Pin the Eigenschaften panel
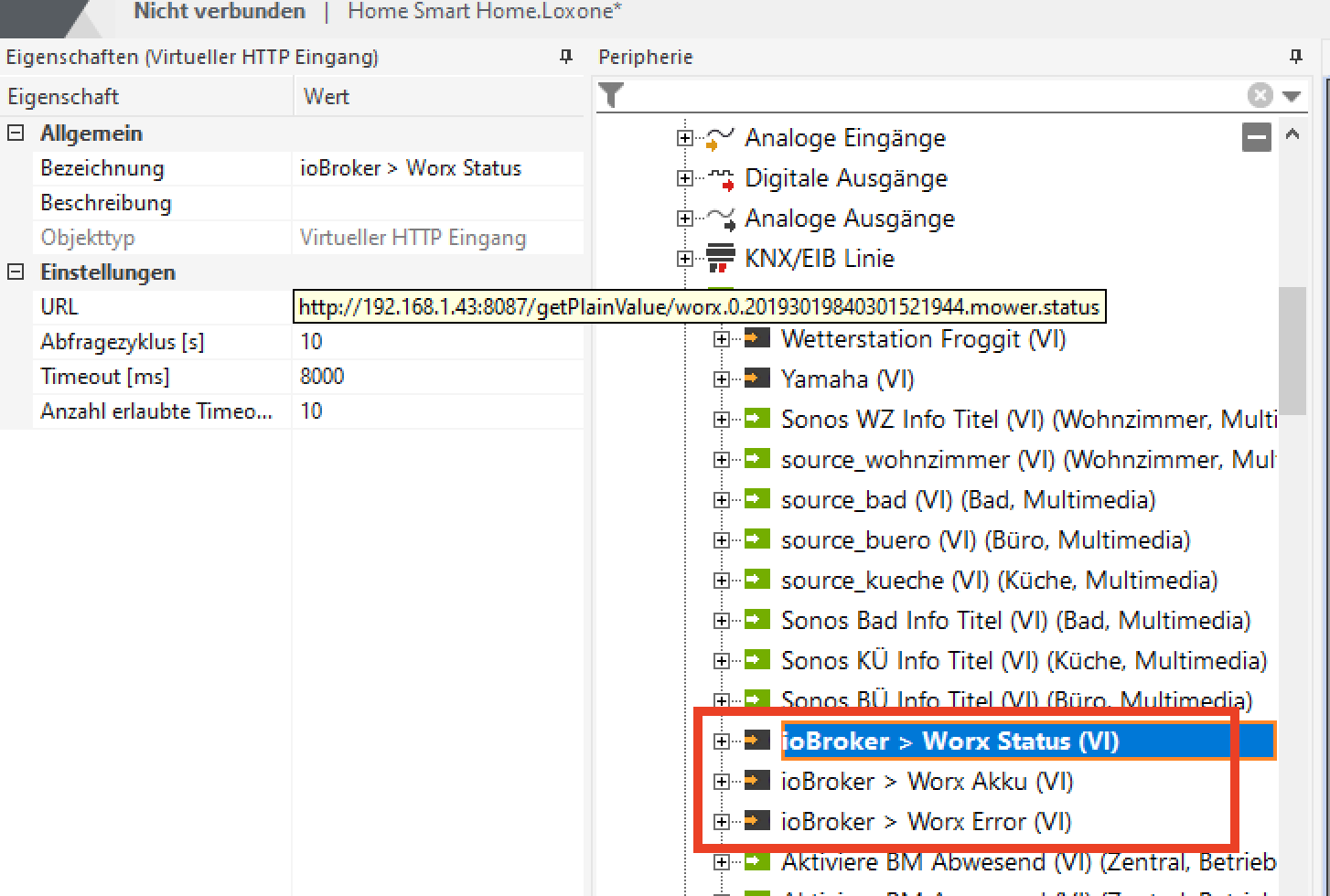This screenshot has width=1330, height=896. (x=566, y=57)
